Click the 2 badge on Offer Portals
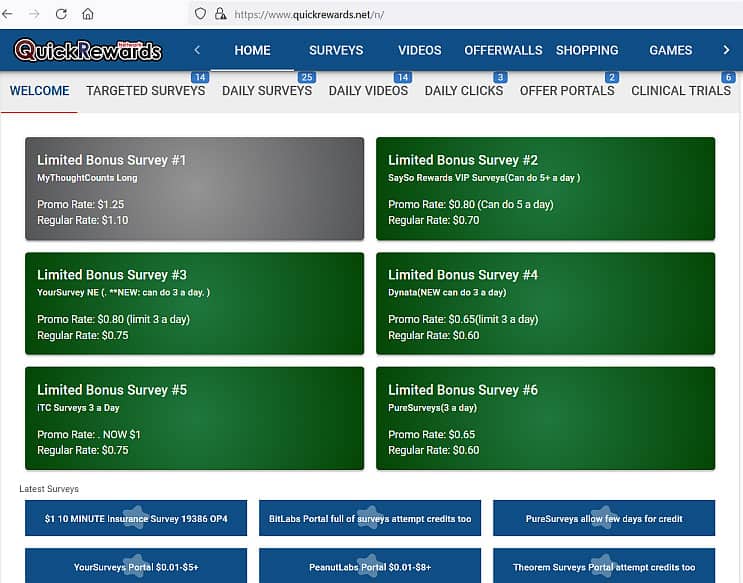Image resolution: width=743 pixels, height=583 pixels. pyautogui.click(x=612, y=77)
